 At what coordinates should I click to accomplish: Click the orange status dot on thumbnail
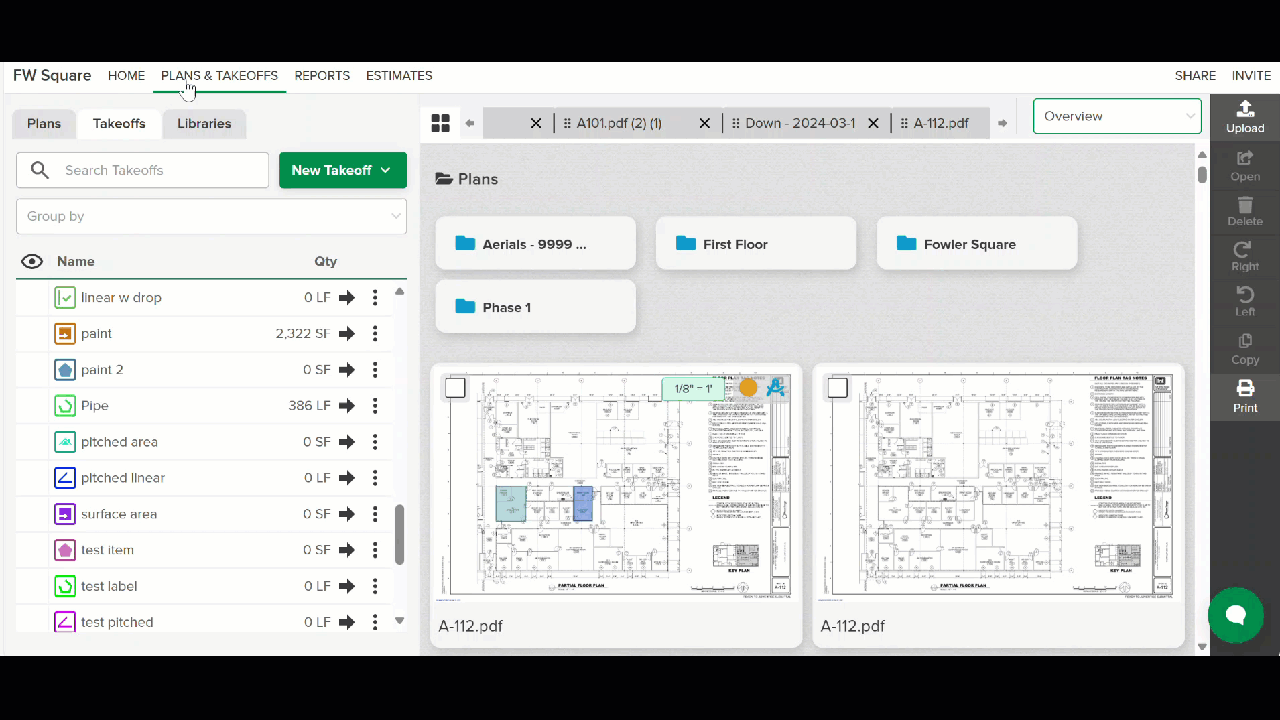[x=748, y=388]
